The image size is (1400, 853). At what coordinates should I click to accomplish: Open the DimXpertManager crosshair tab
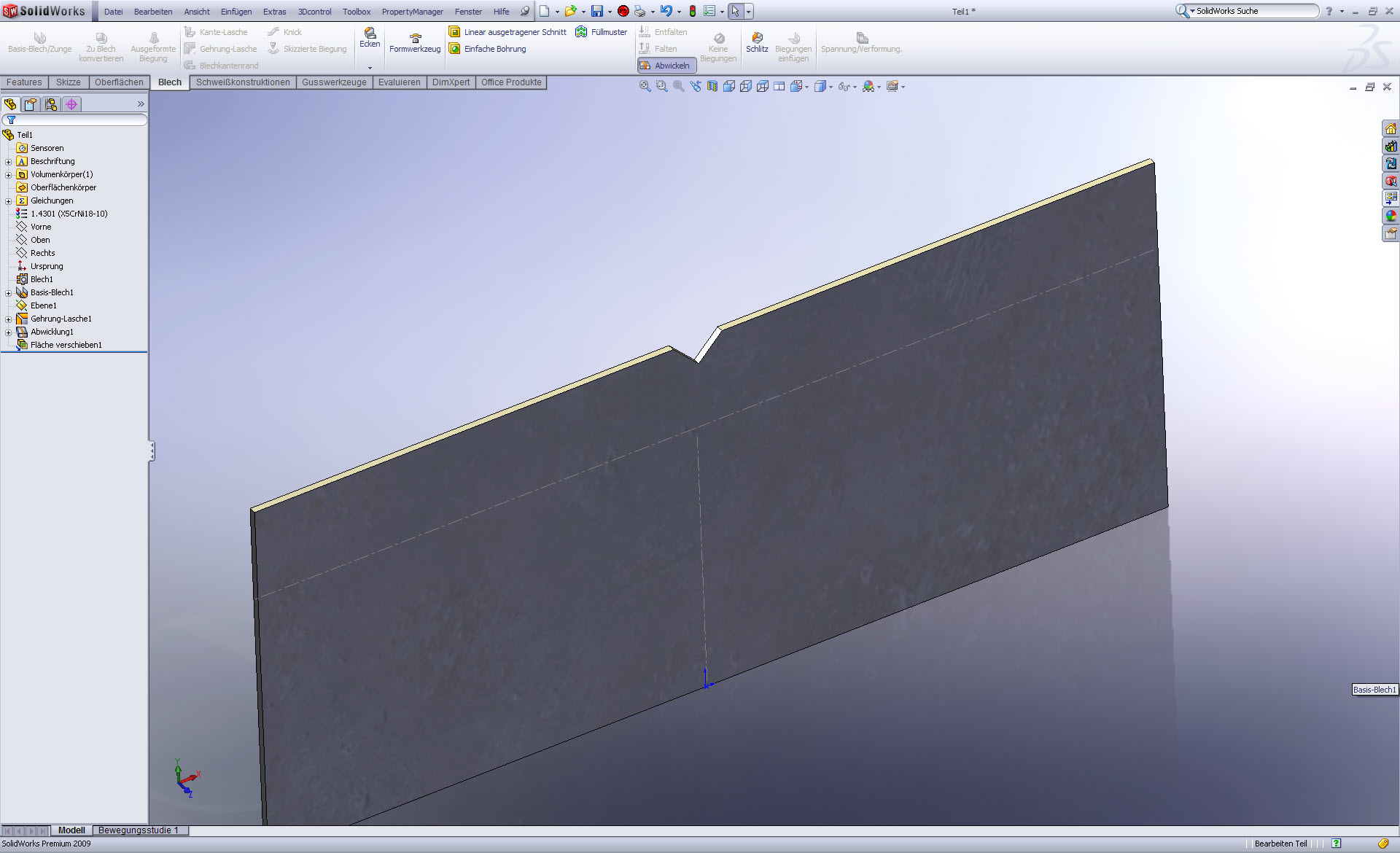tap(71, 104)
